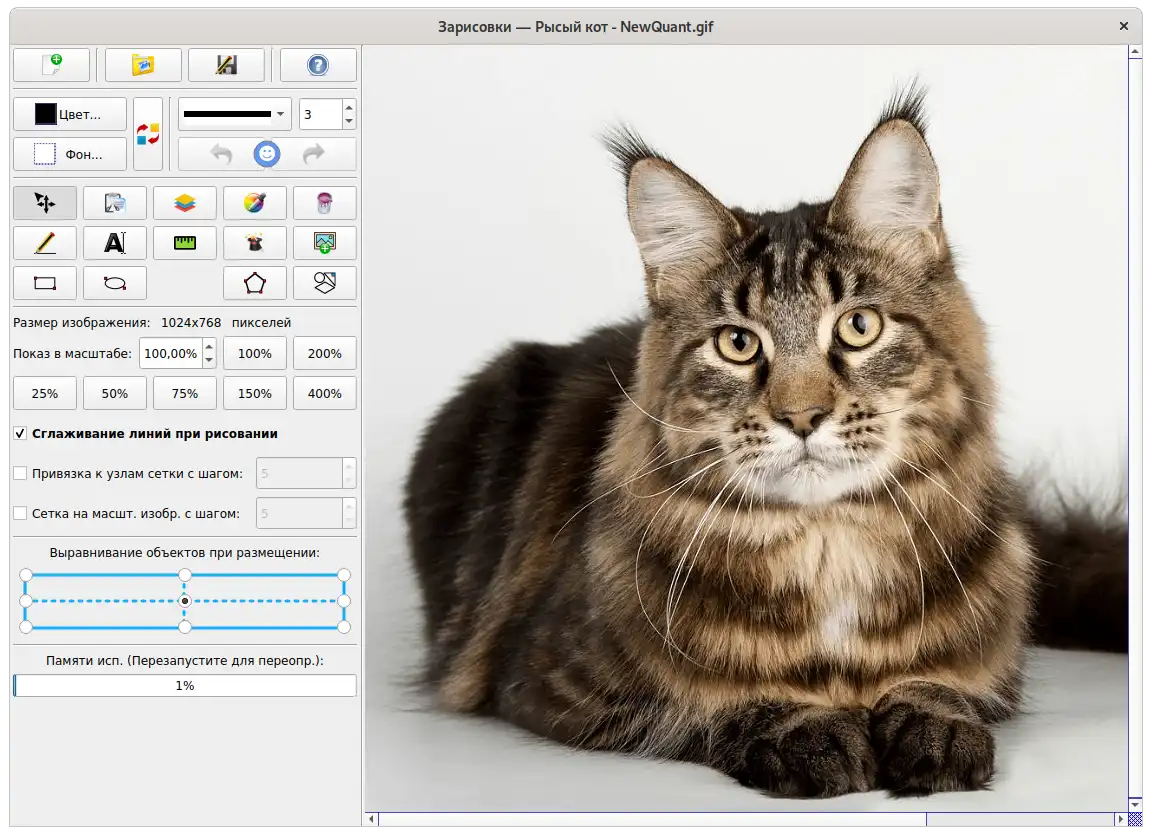Screen dimensions: 1152x836
Task: Decrease zoom percentage with spinbox down arrow
Action: (x=209, y=360)
